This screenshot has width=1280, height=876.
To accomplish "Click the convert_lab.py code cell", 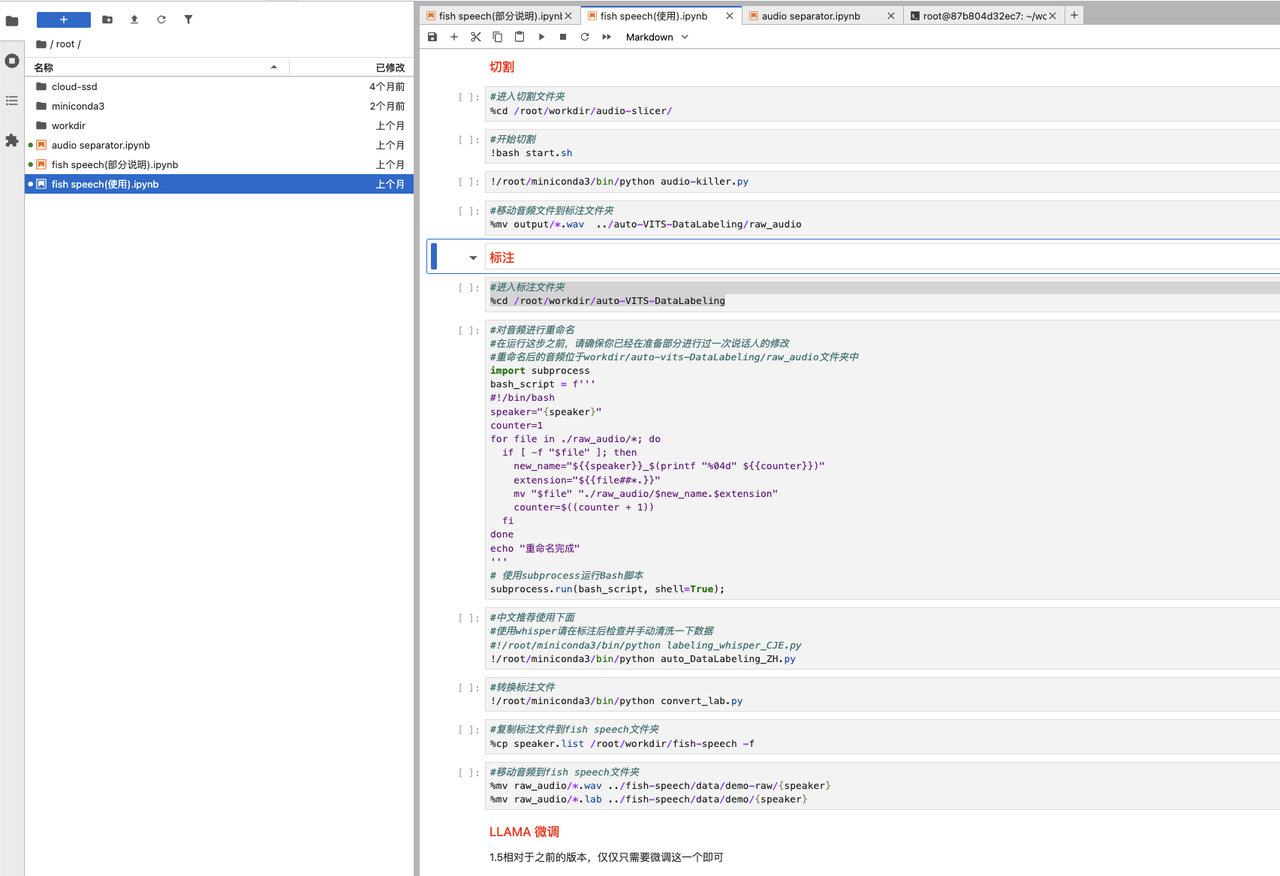I will [882, 694].
